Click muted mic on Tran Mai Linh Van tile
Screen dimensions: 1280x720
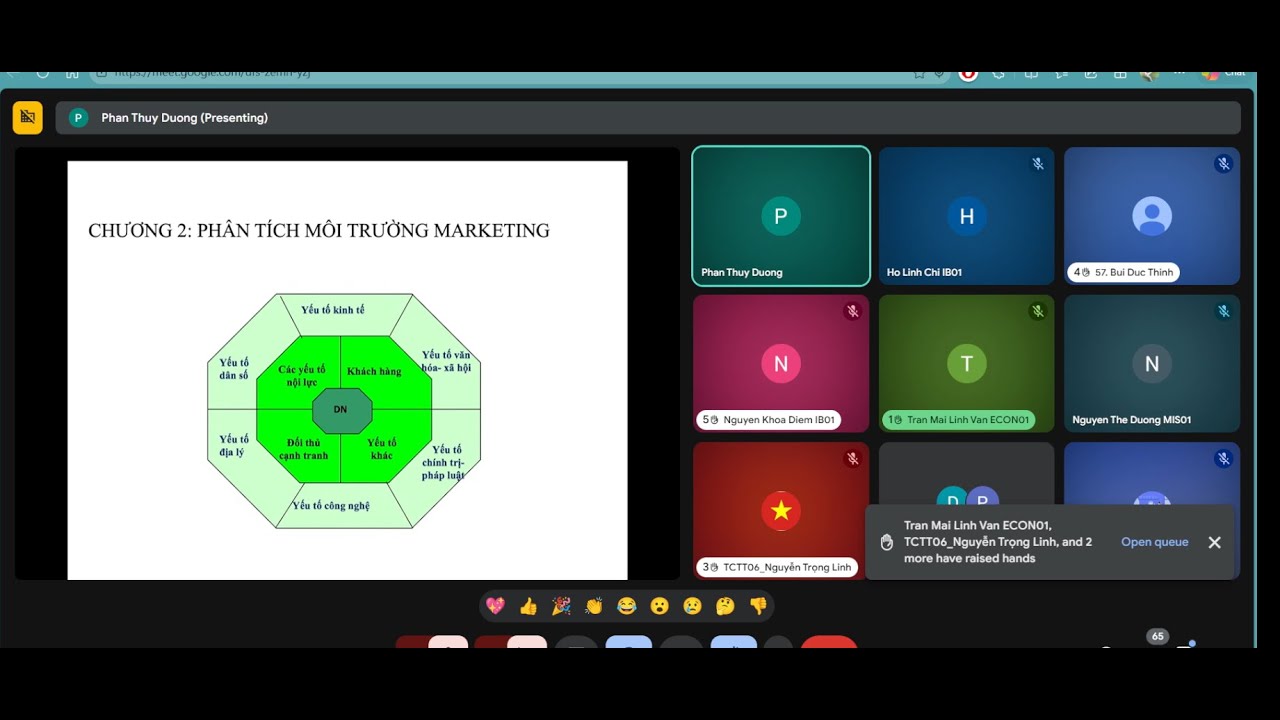pos(1038,311)
